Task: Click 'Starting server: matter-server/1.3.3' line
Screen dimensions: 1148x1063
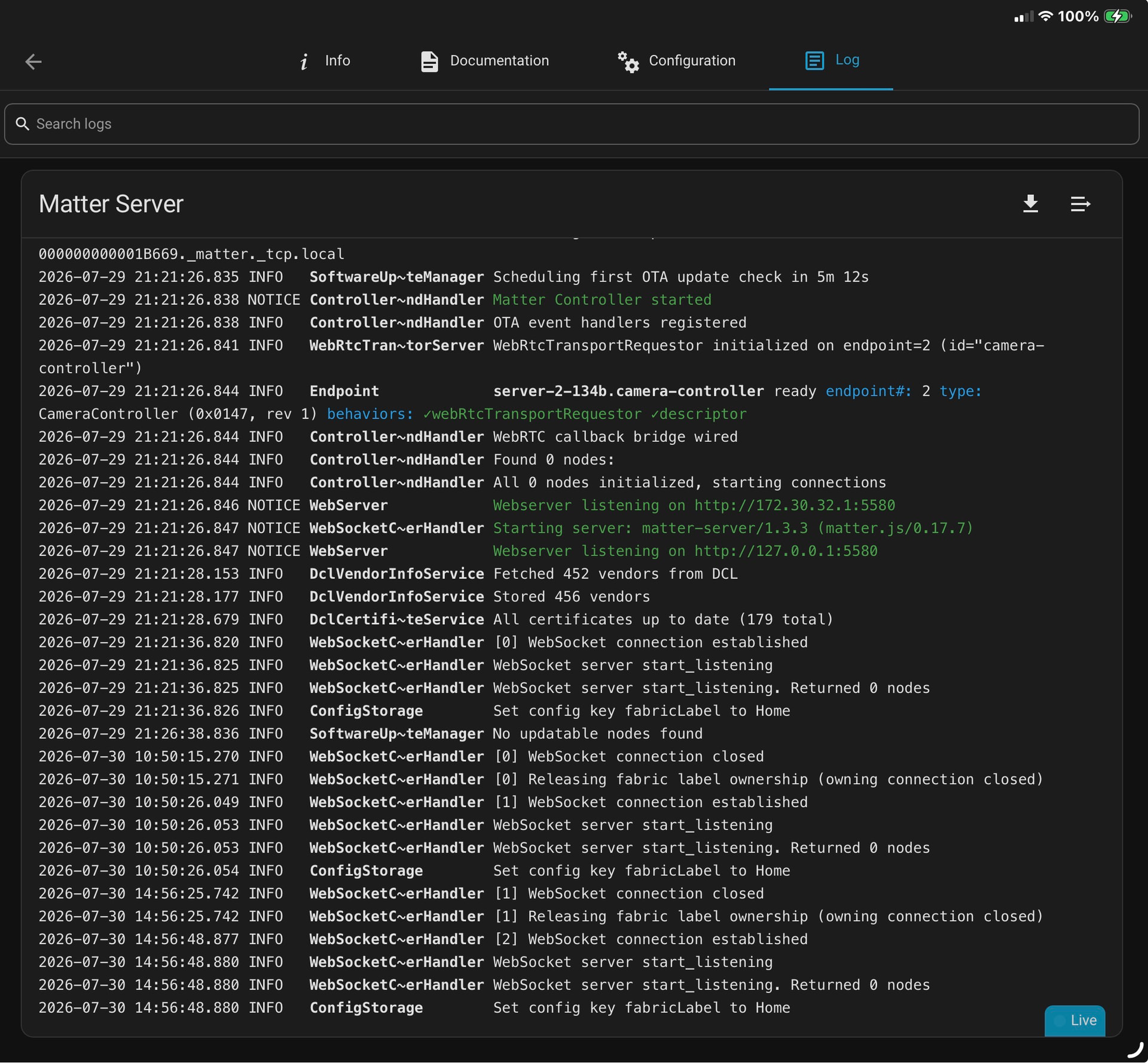Action: coord(733,528)
